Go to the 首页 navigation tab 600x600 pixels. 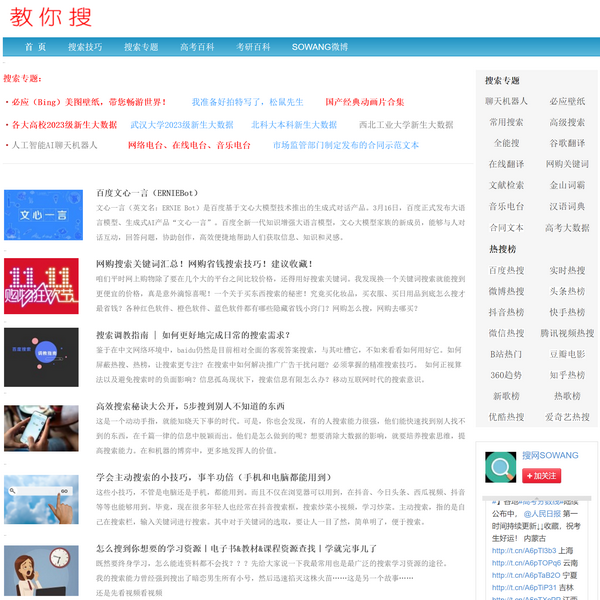pos(35,47)
